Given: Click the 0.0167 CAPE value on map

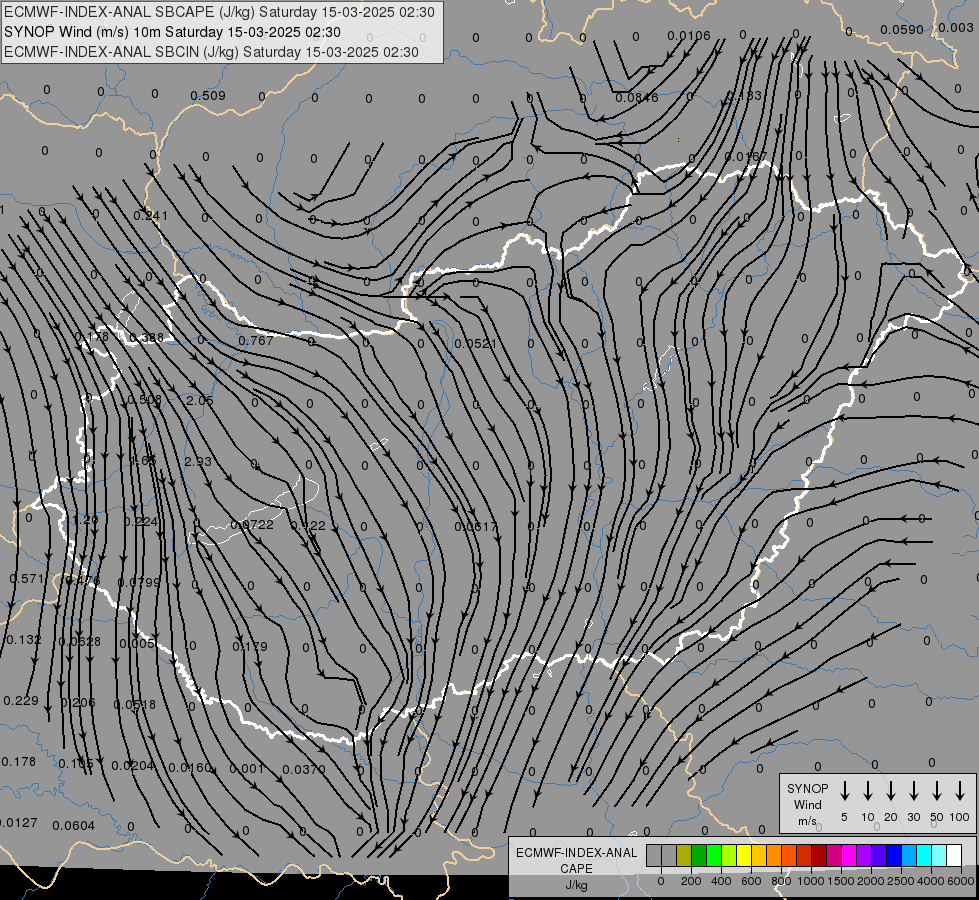Looking at the screenshot, I should pyautogui.click(x=747, y=156).
